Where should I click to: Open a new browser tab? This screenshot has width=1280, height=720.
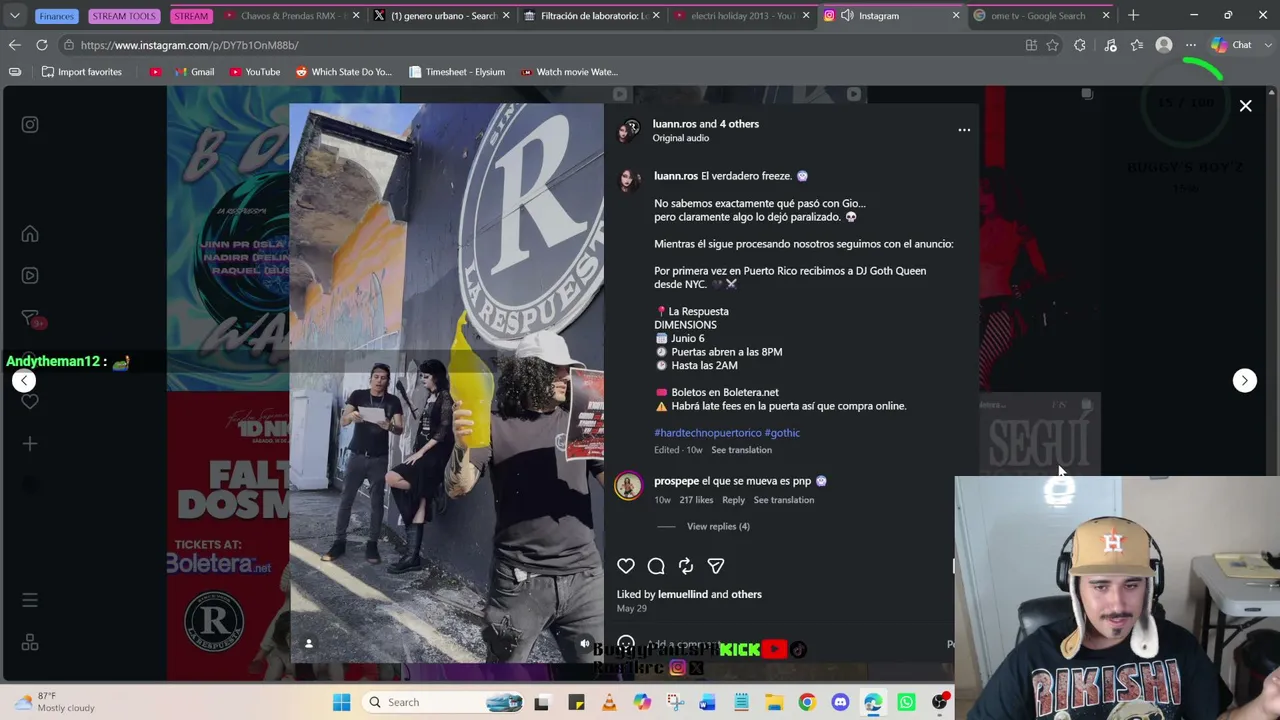point(1133,16)
